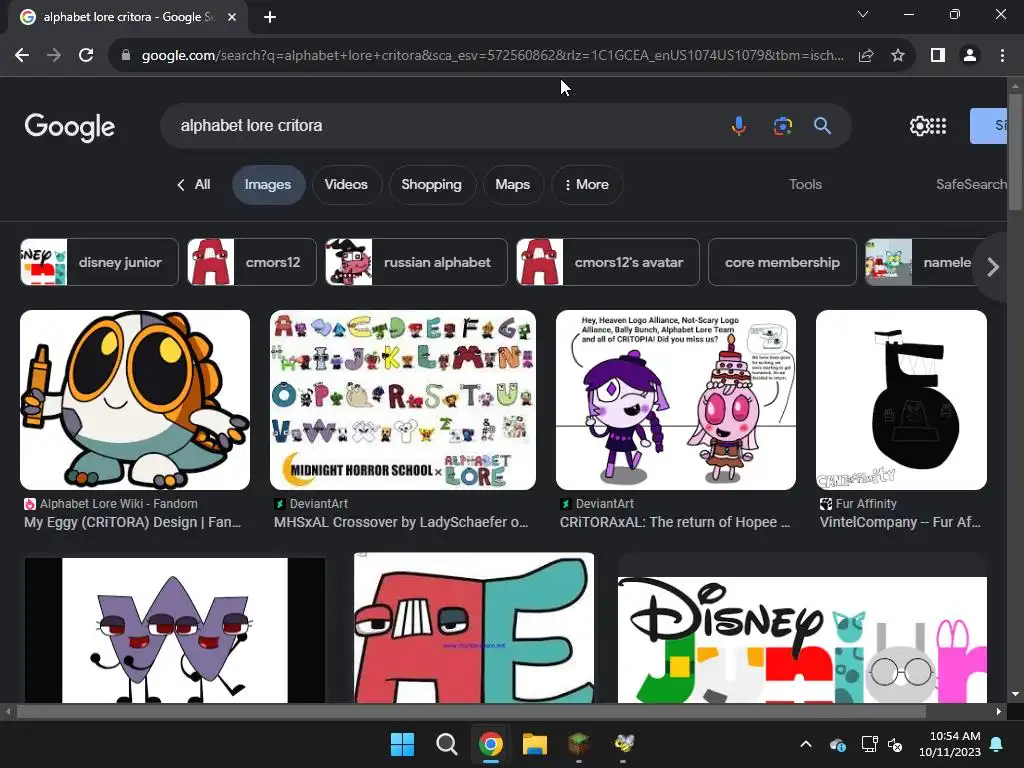
Task: Filter by cmors12's avatar chip
Action: point(608,263)
